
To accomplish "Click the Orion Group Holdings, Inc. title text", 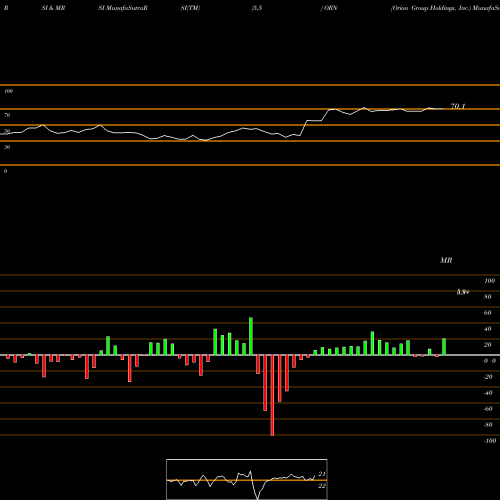I will (431, 8).
